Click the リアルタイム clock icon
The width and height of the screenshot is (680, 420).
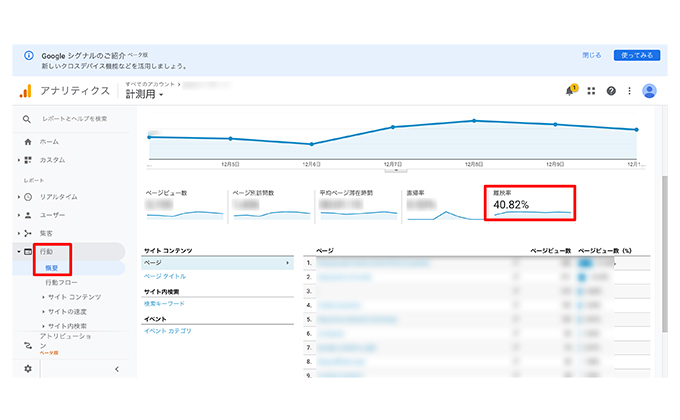(x=28, y=197)
